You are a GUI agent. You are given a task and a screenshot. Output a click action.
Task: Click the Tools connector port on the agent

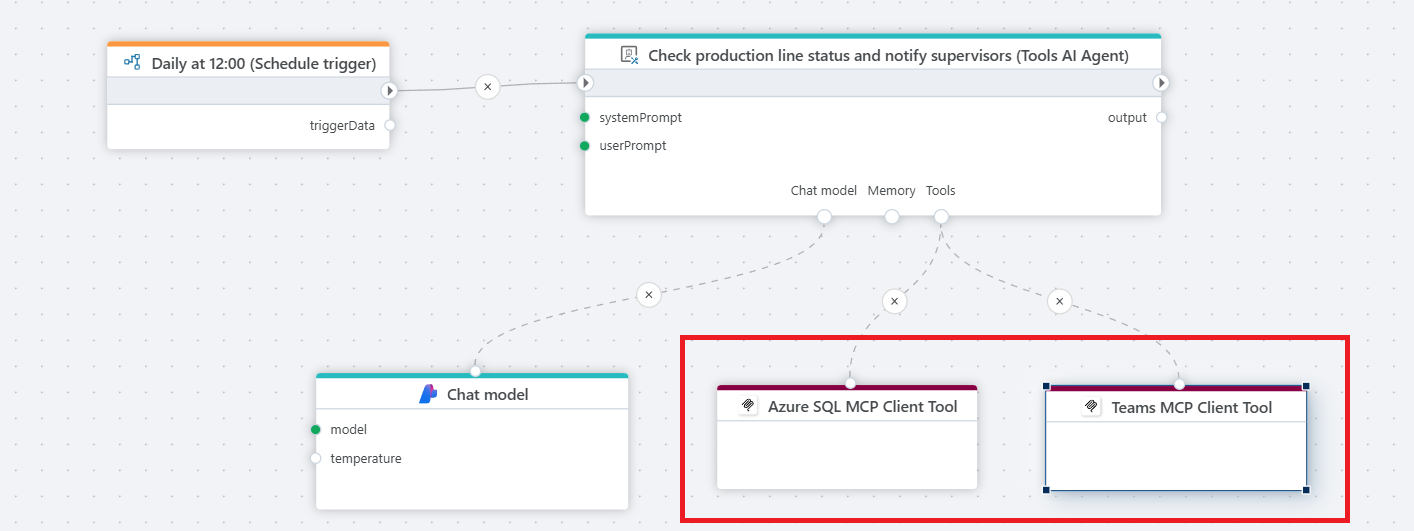pos(940,217)
